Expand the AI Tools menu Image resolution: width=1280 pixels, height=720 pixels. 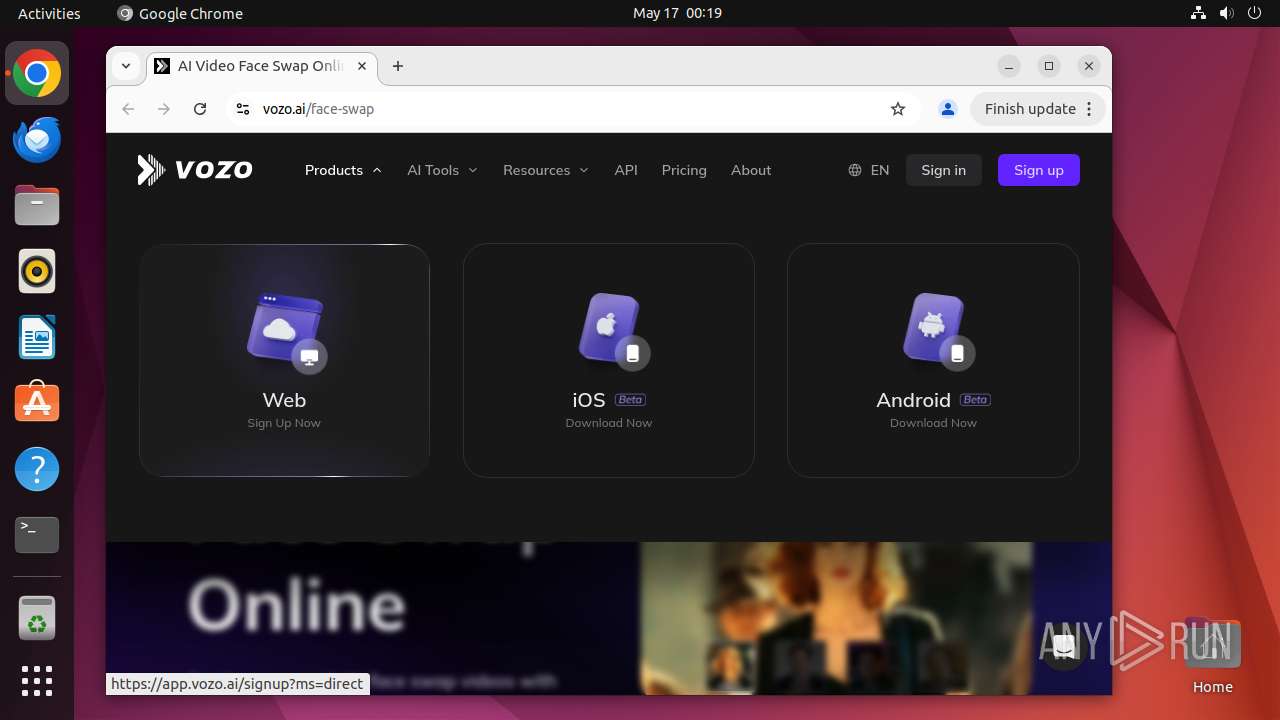coord(442,170)
